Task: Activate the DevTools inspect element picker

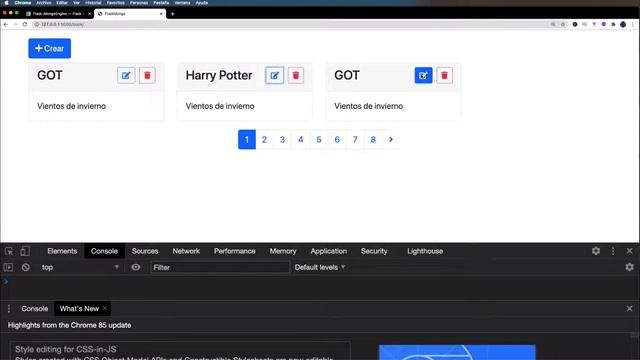Action: pyautogui.click(x=9, y=251)
